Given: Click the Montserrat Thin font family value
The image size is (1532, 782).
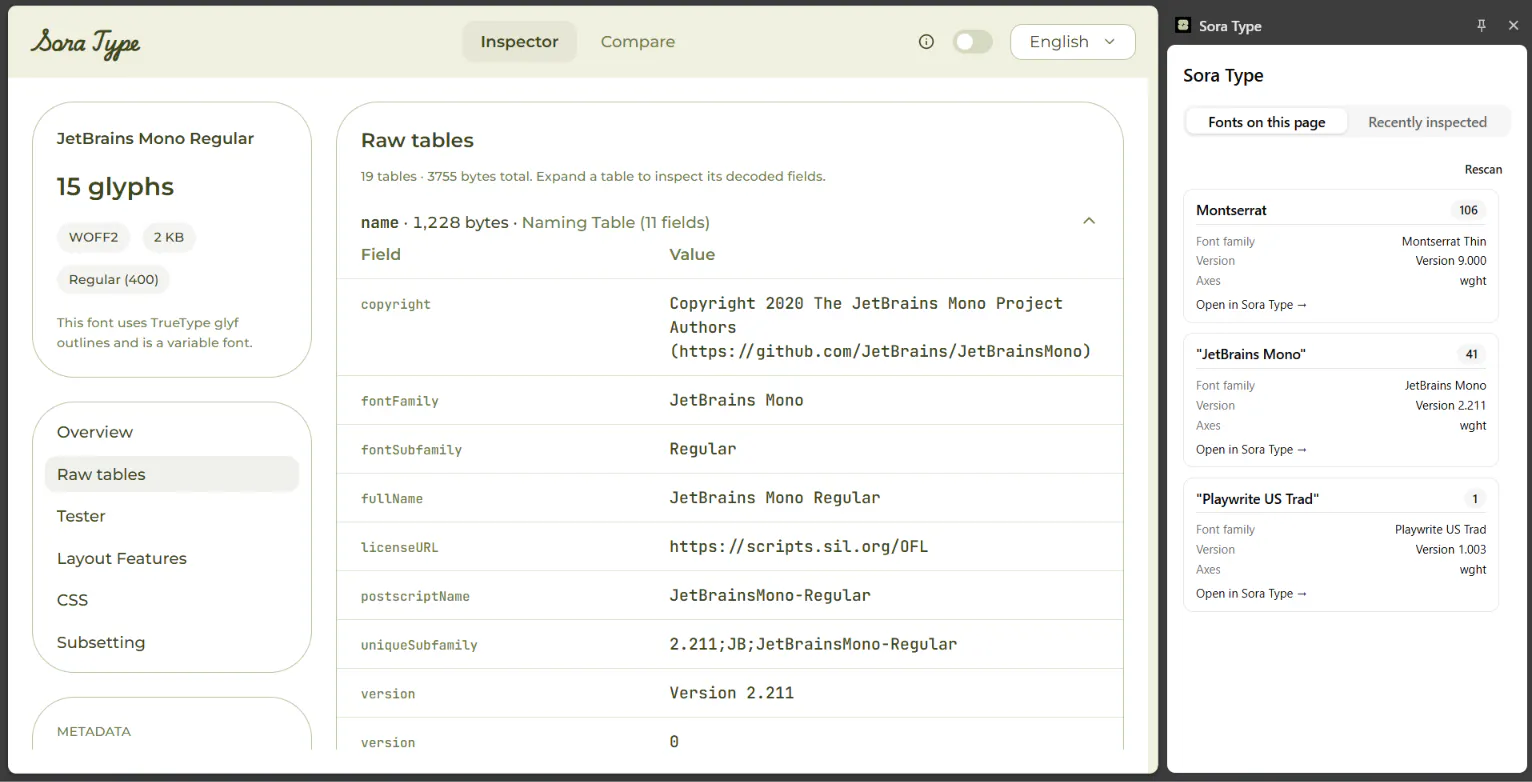Looking at the screenshot, I should click(x=1444, y=241).
